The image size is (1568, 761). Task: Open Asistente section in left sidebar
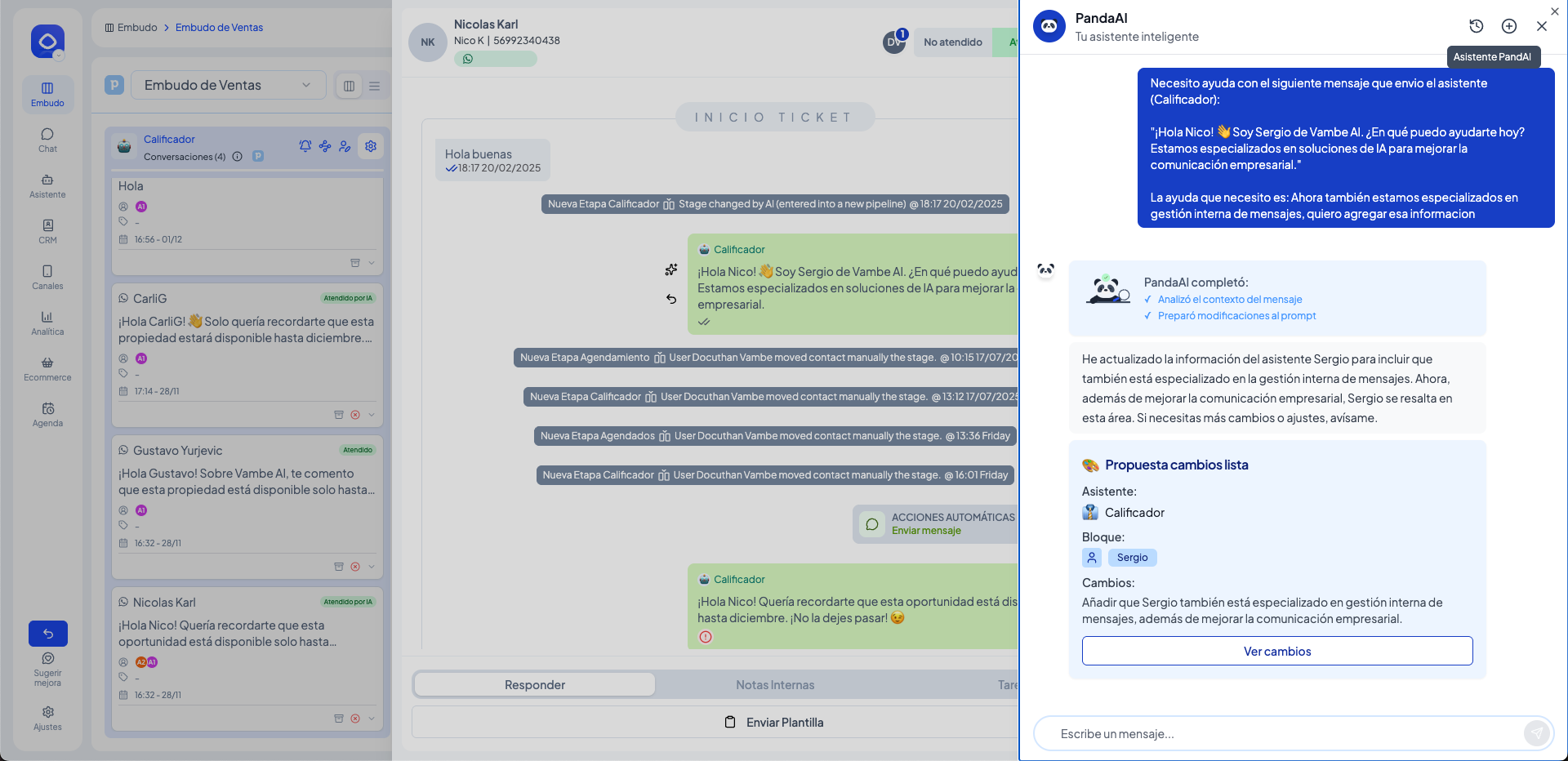[47, 185]
